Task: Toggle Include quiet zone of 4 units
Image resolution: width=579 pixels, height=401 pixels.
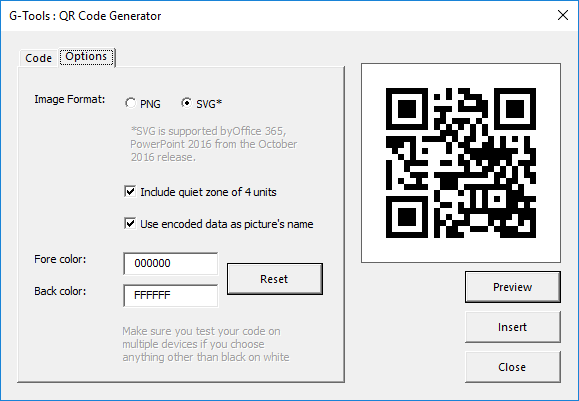Action: [x=200, y=192]
